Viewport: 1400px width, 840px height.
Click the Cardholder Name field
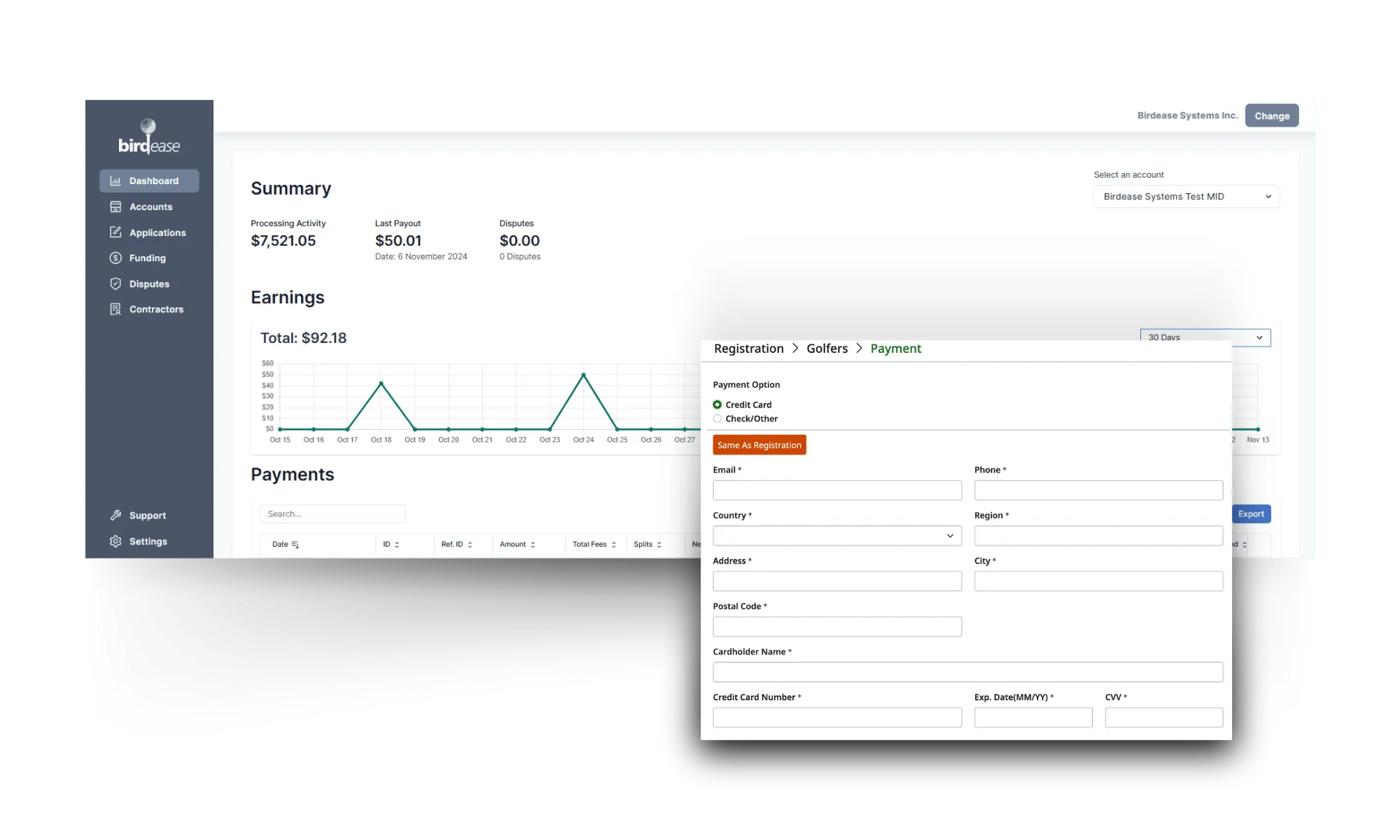(967, 672)
